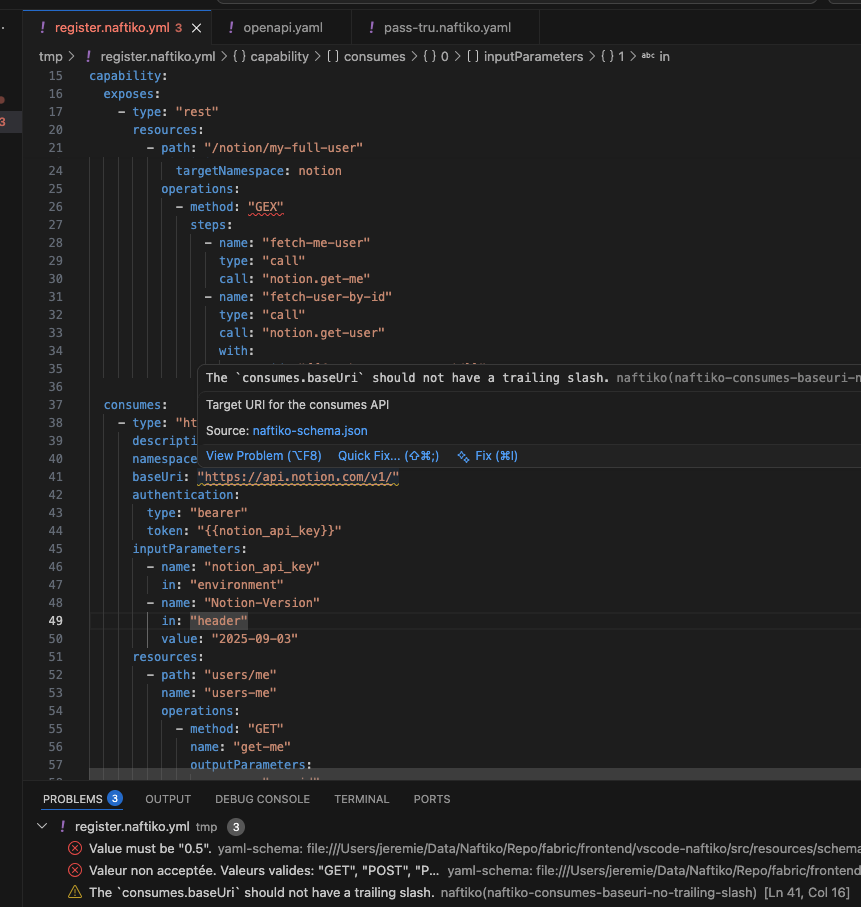The width and height of the screenshot is (861, 907).
Task: Select line number 49 in the gutter
Action: [55, 620]
